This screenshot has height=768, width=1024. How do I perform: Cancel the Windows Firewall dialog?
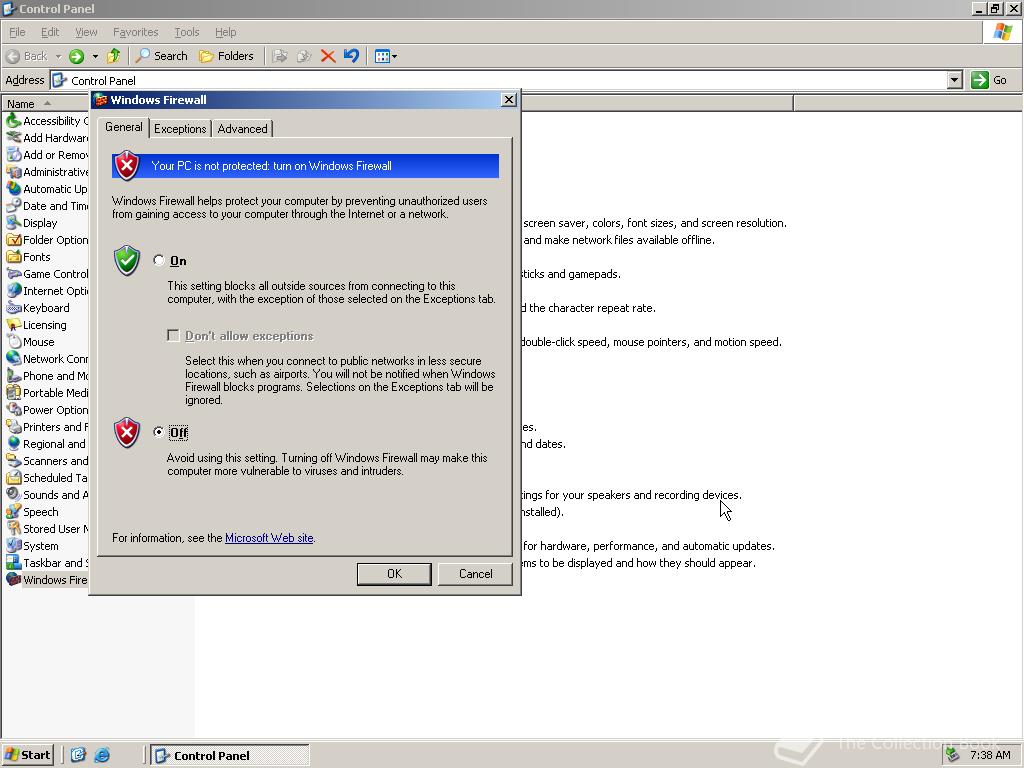pos(475,573)
